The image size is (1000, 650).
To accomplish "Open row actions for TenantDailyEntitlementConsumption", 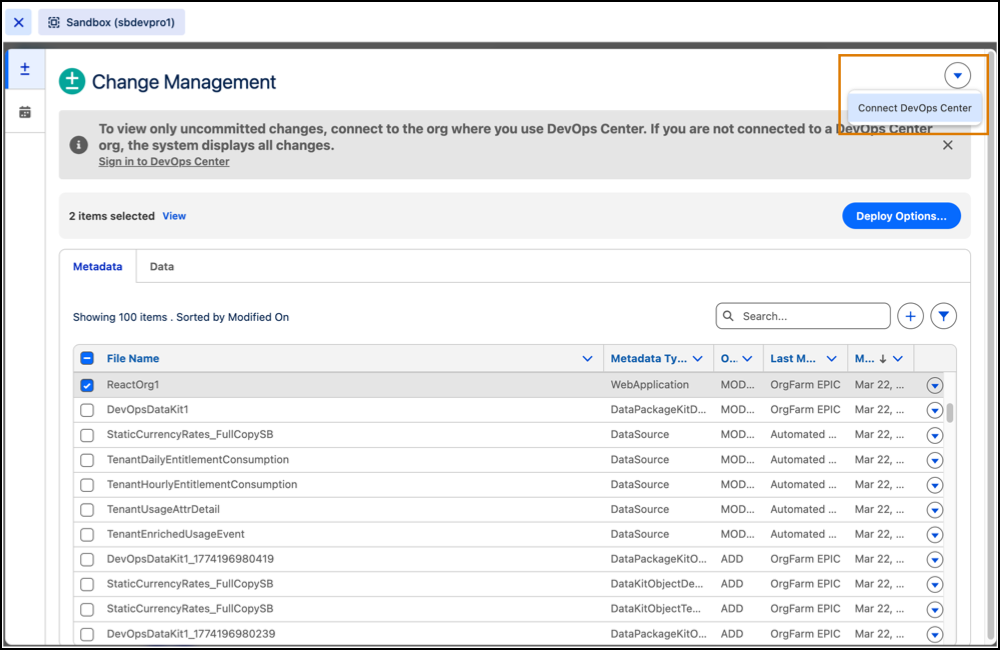I will coord(934,460).
